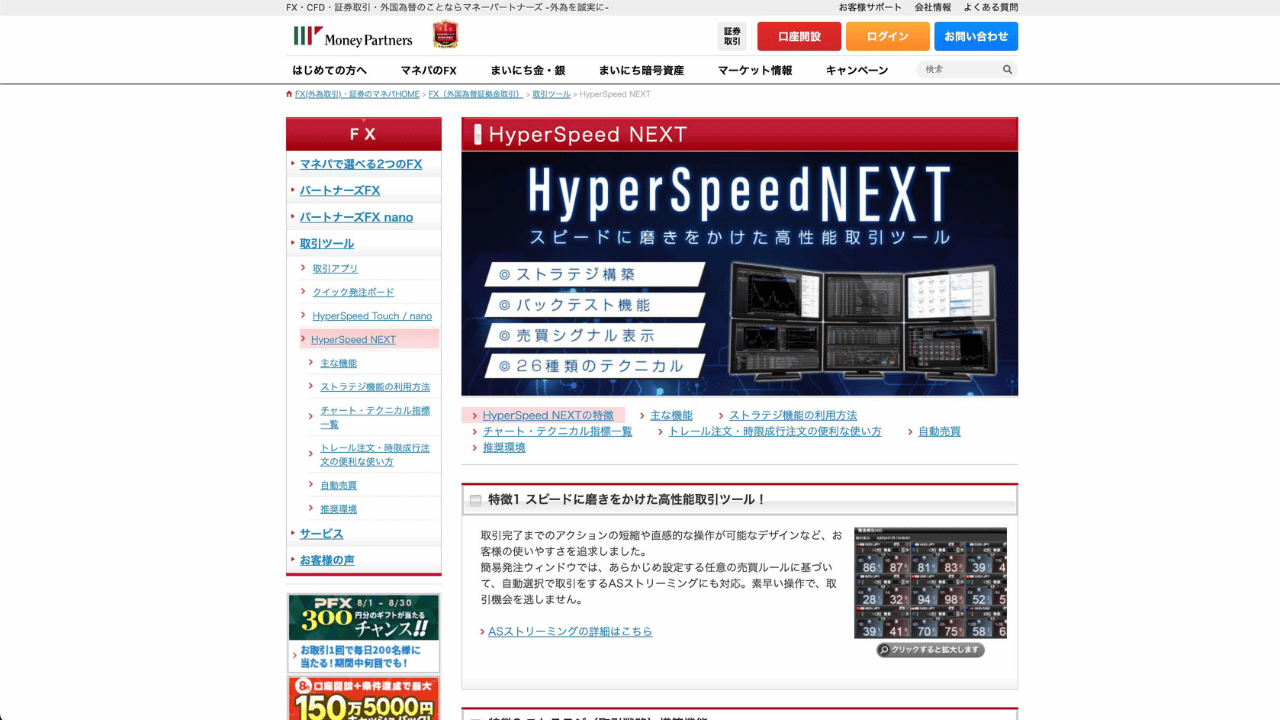Viewport: 1280px width, 720px height.
Task: Click the 取引ツール breadcrumb link
Action: coord(551,94)
